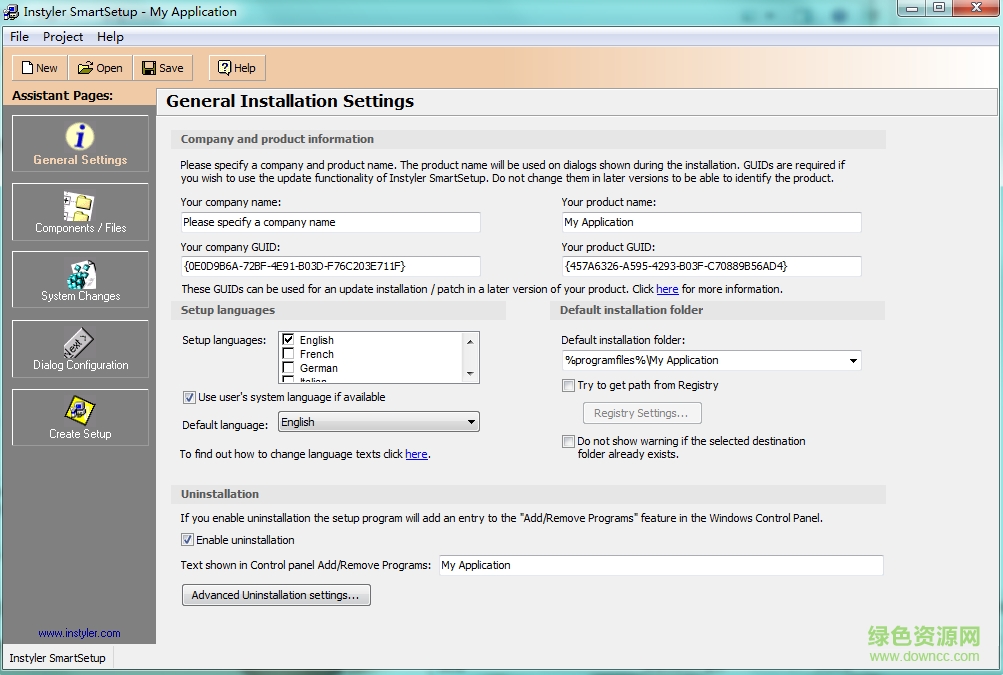Open the Dialog Configuration page
1003x675 pixels.
click(x=80, y=349)
